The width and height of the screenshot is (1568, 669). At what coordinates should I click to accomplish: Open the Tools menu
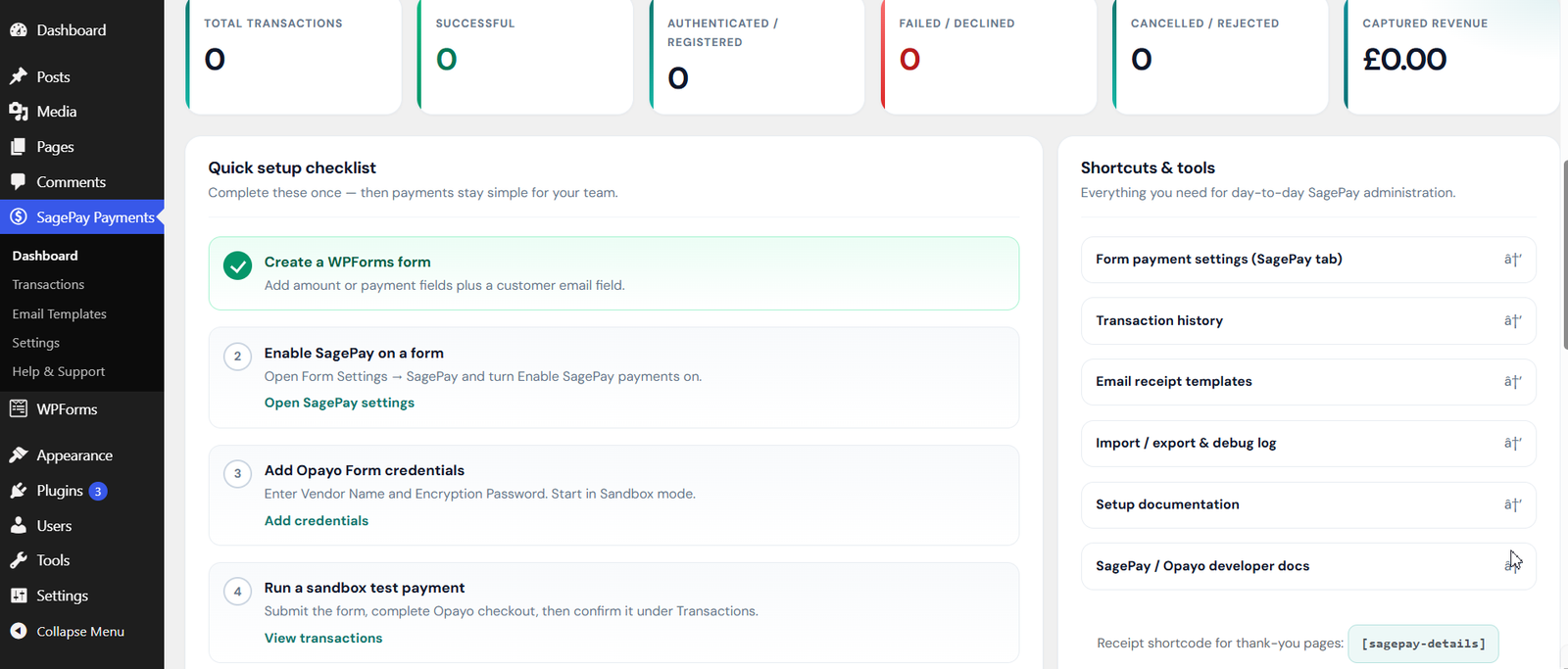point(82,560)
